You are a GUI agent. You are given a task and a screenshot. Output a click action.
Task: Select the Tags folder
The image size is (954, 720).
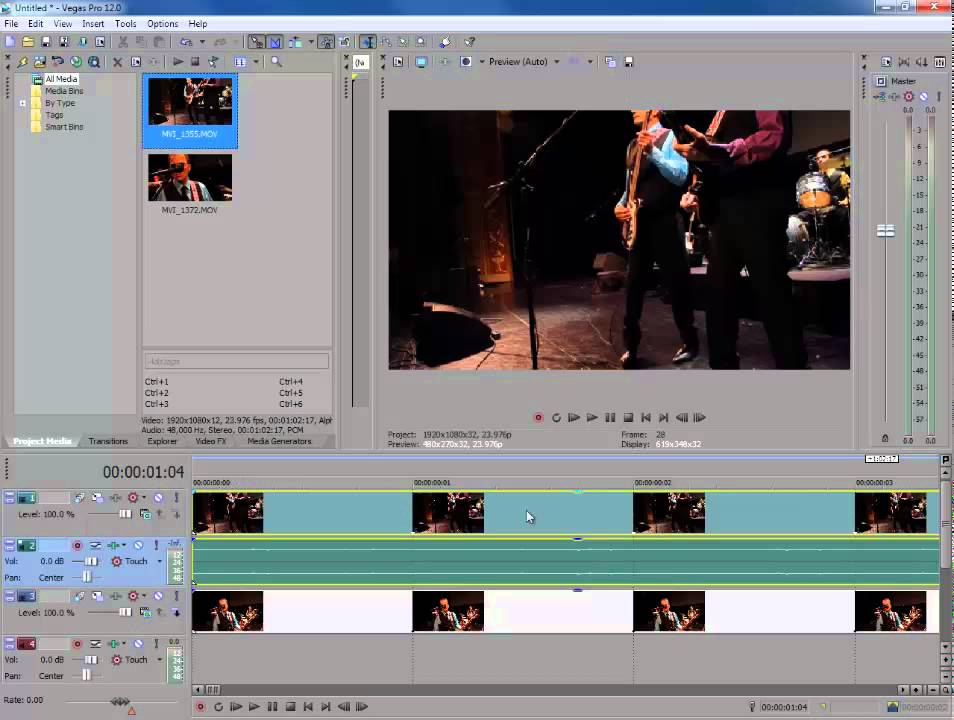[54, 114]
